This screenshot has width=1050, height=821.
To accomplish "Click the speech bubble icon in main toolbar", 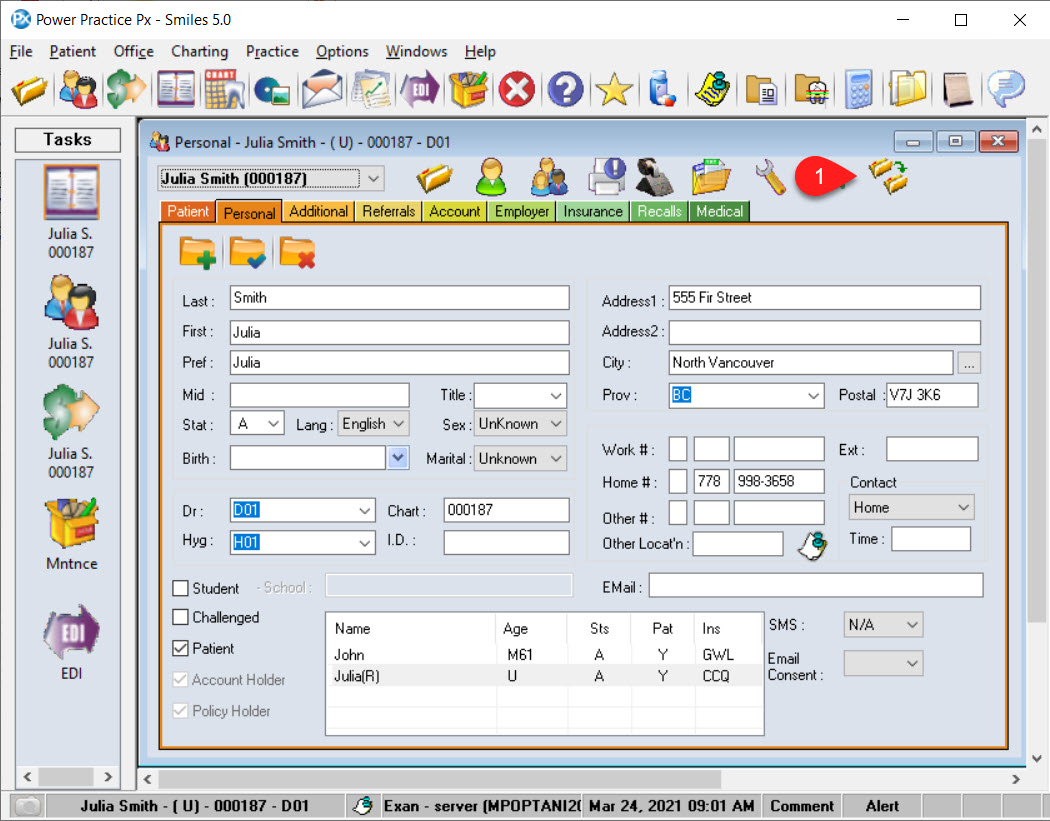I will pyautogui.click(x=1006, y=89).
